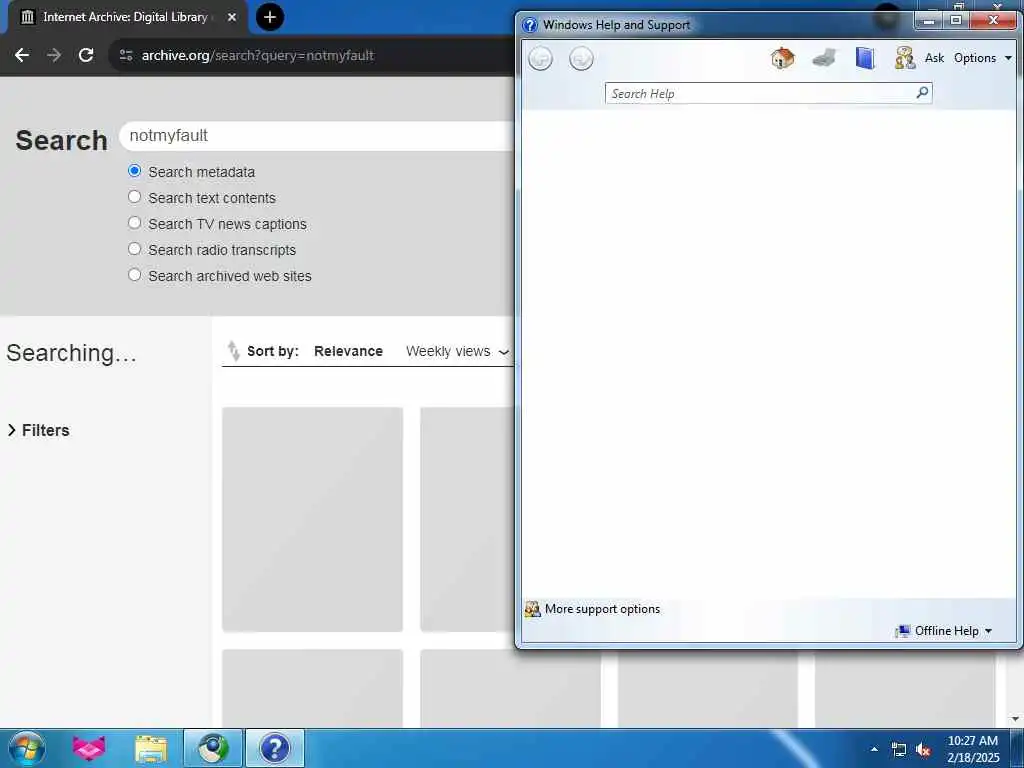Select Search metadata radio button
Viewport: 1024px width, 768px height.
(x=135, y=171)
